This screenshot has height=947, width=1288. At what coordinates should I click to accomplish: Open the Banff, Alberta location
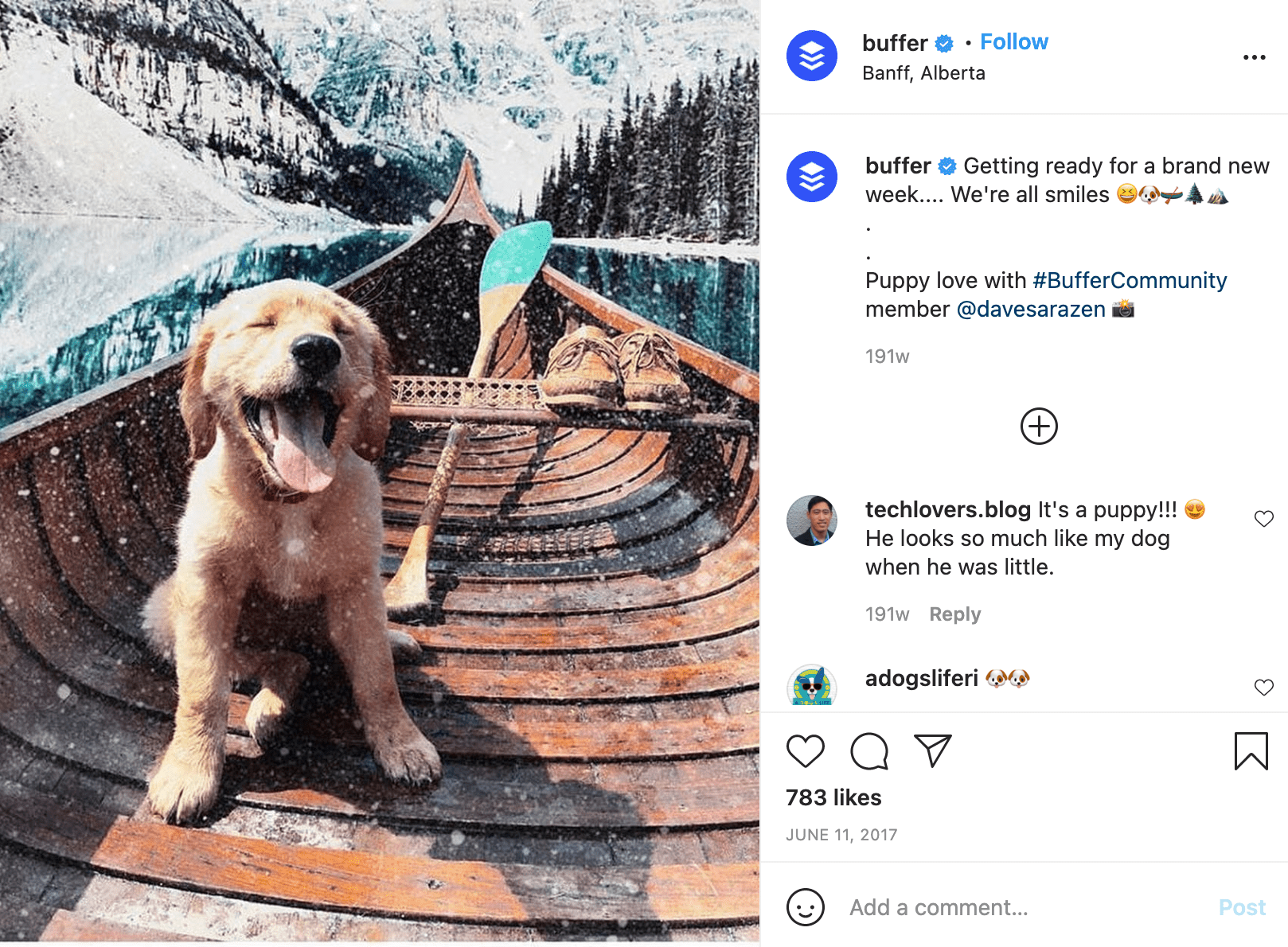point(923,73)
